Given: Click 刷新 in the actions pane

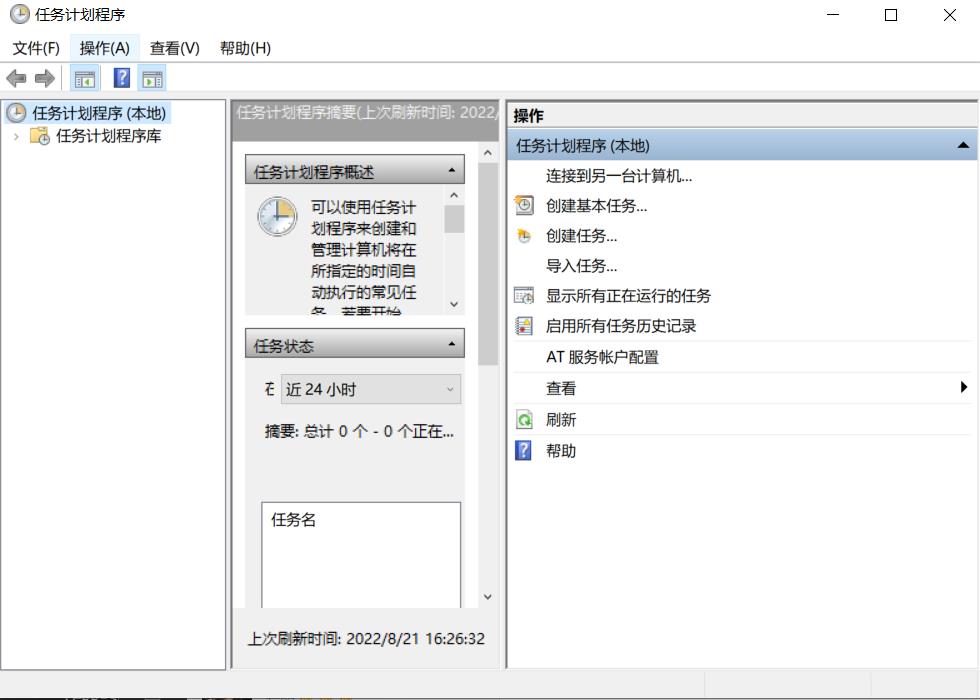Looking at the screenshot, I should click(x=561, y=419).
